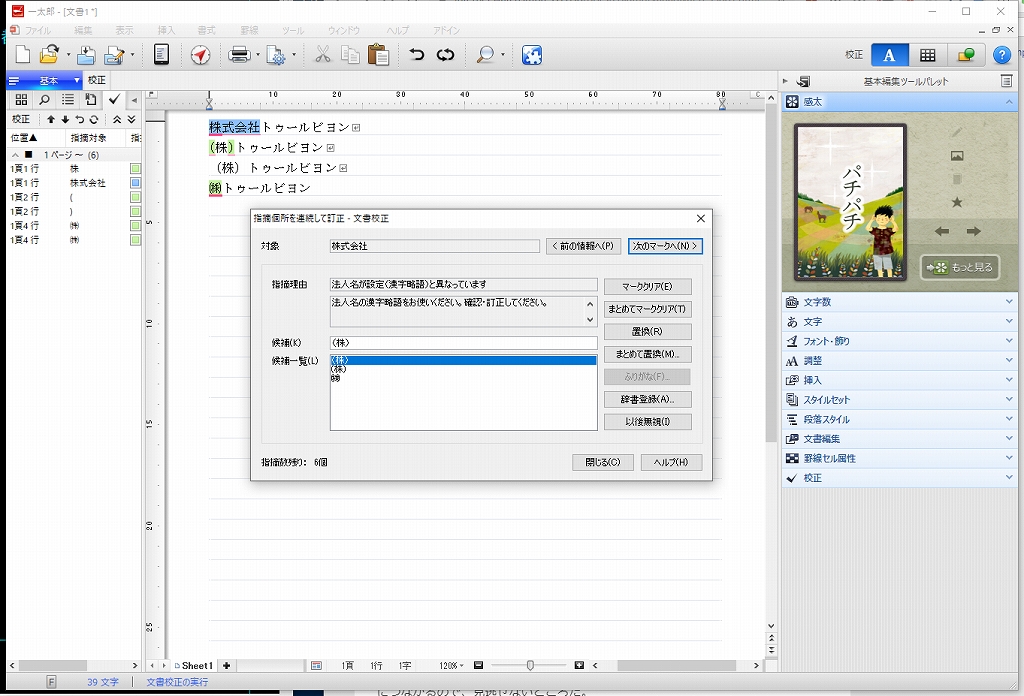The width and height of the screenshot is (1024, 696).
Task: Click the magnifier zoom icon in toolbar
Action: 485,55
